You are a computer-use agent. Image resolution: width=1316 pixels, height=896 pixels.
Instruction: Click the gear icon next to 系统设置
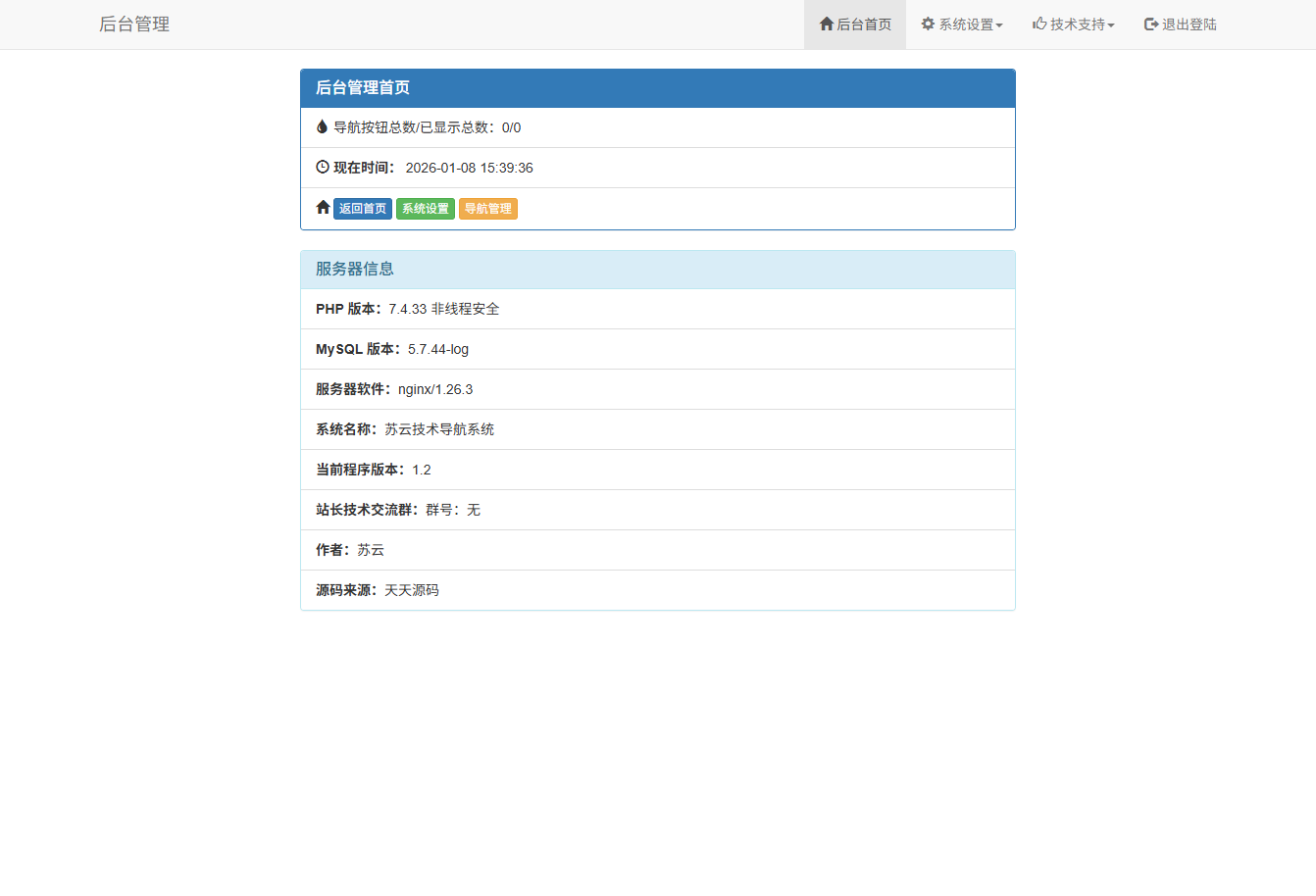(927, 24)
